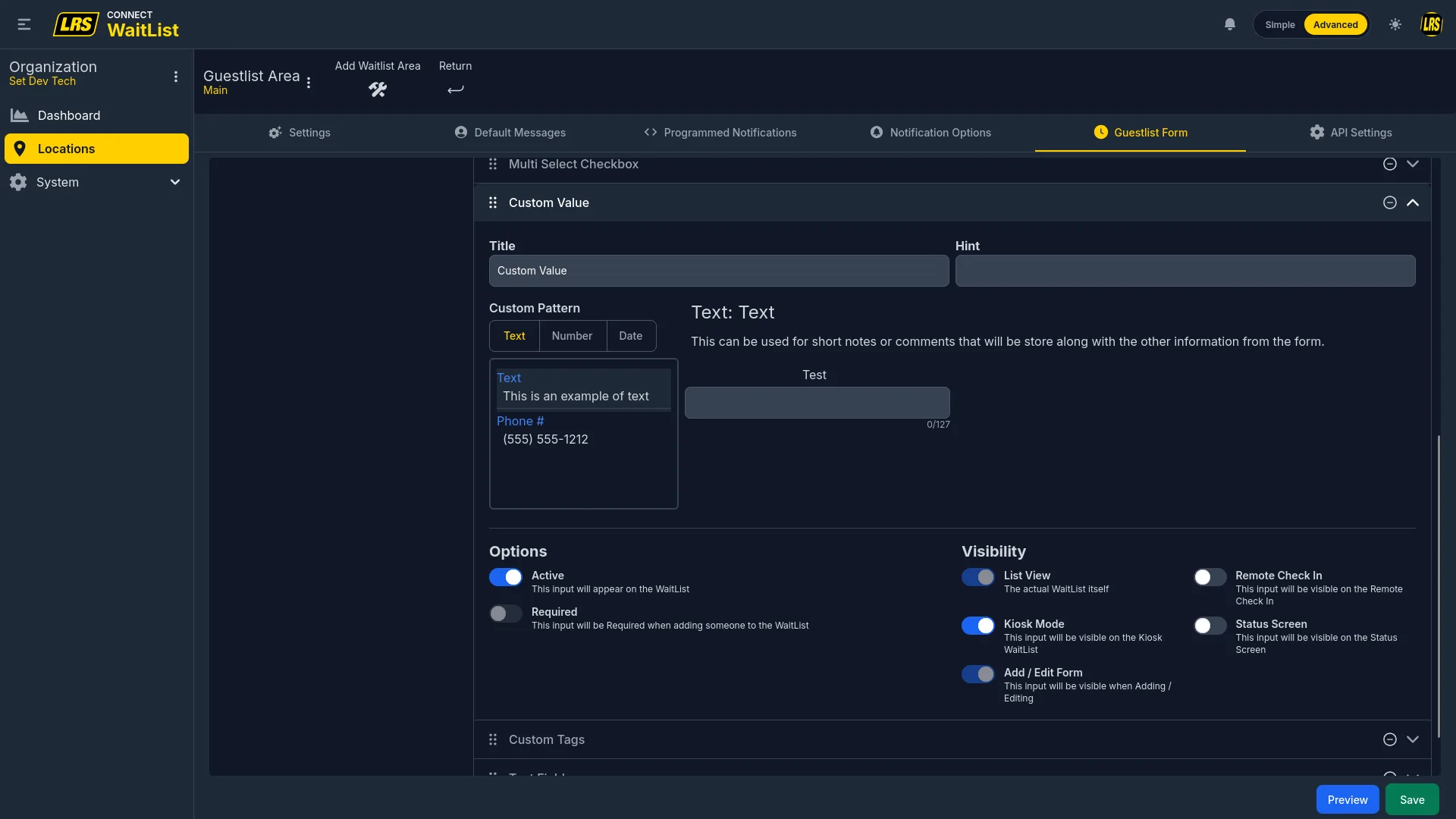
Task: Toggle the List View visibility switch
Action: point(978,577)
